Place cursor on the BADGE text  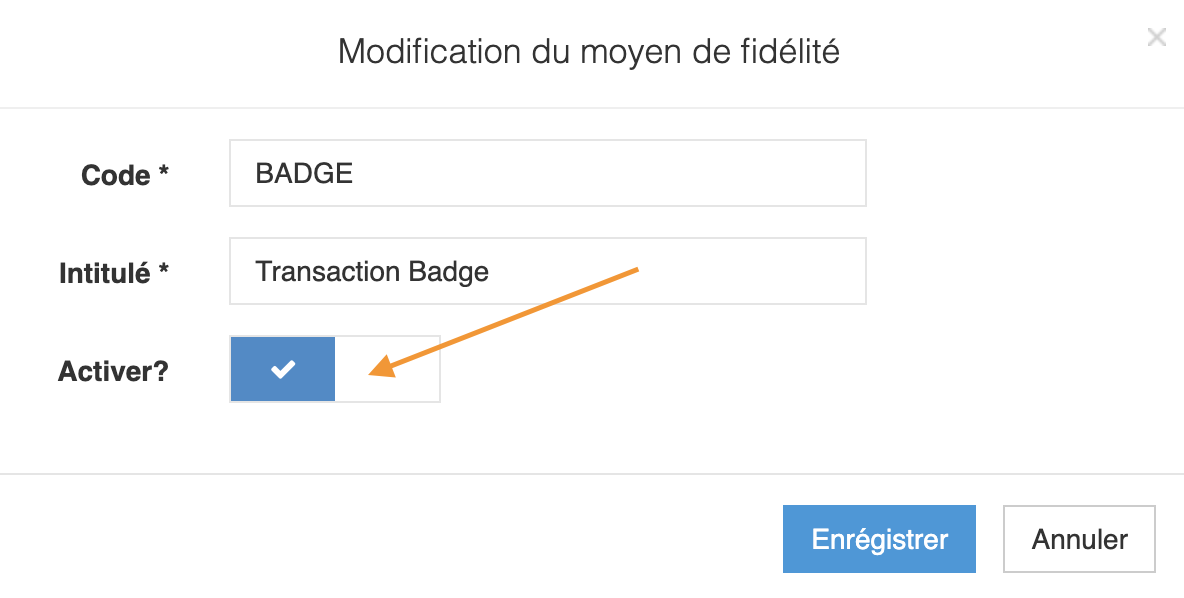click(x=304, y=173)
